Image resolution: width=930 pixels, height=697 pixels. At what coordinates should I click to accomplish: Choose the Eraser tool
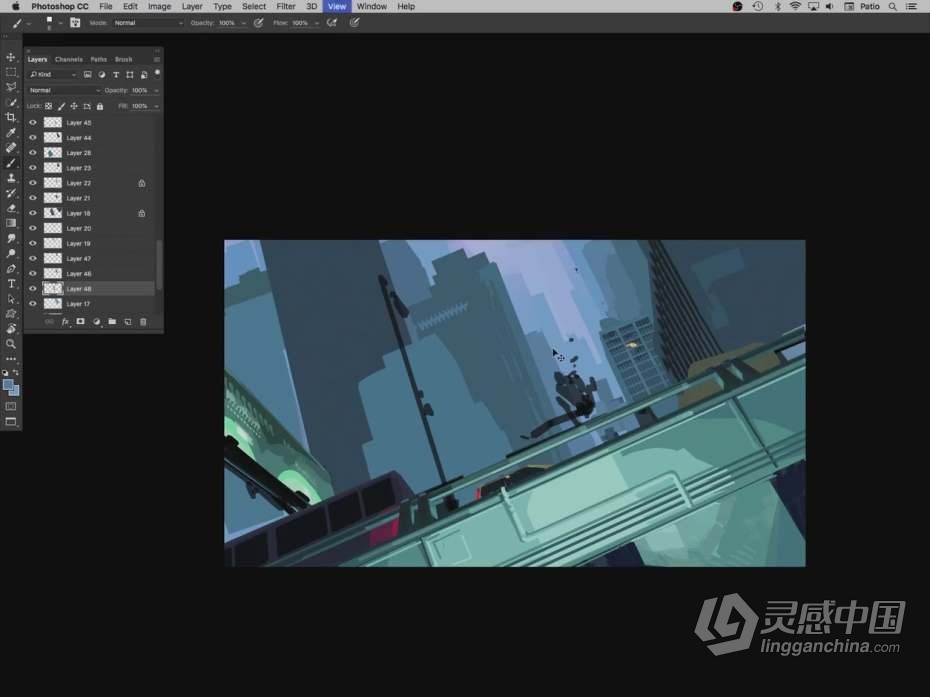(x=11, y=208)
